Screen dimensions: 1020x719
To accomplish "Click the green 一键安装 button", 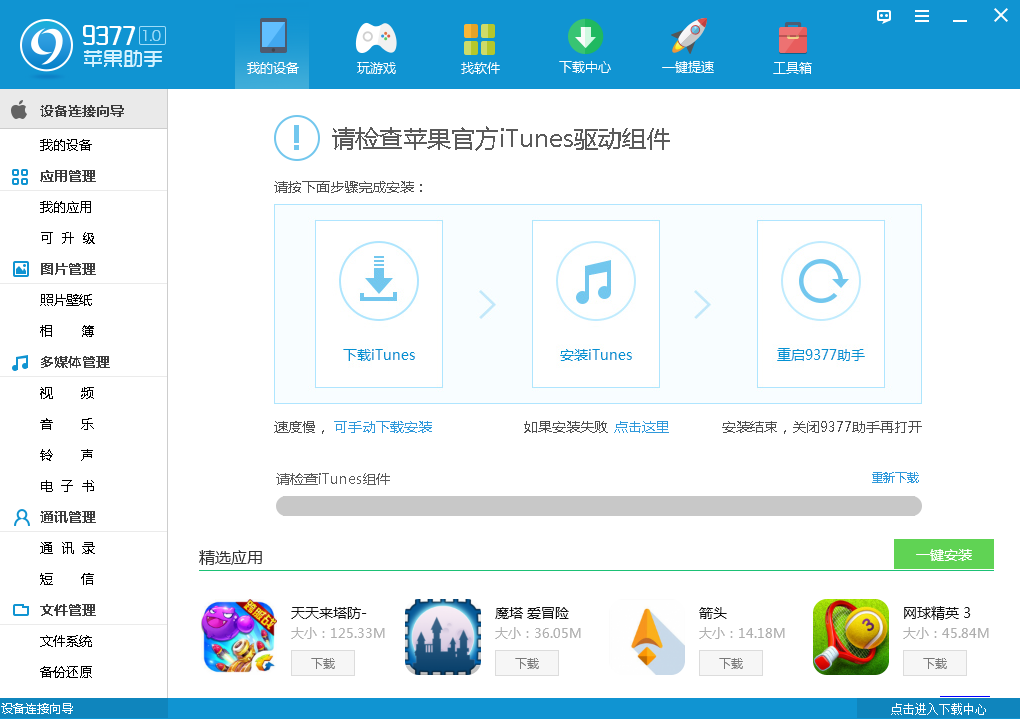I will pos(943,554).
